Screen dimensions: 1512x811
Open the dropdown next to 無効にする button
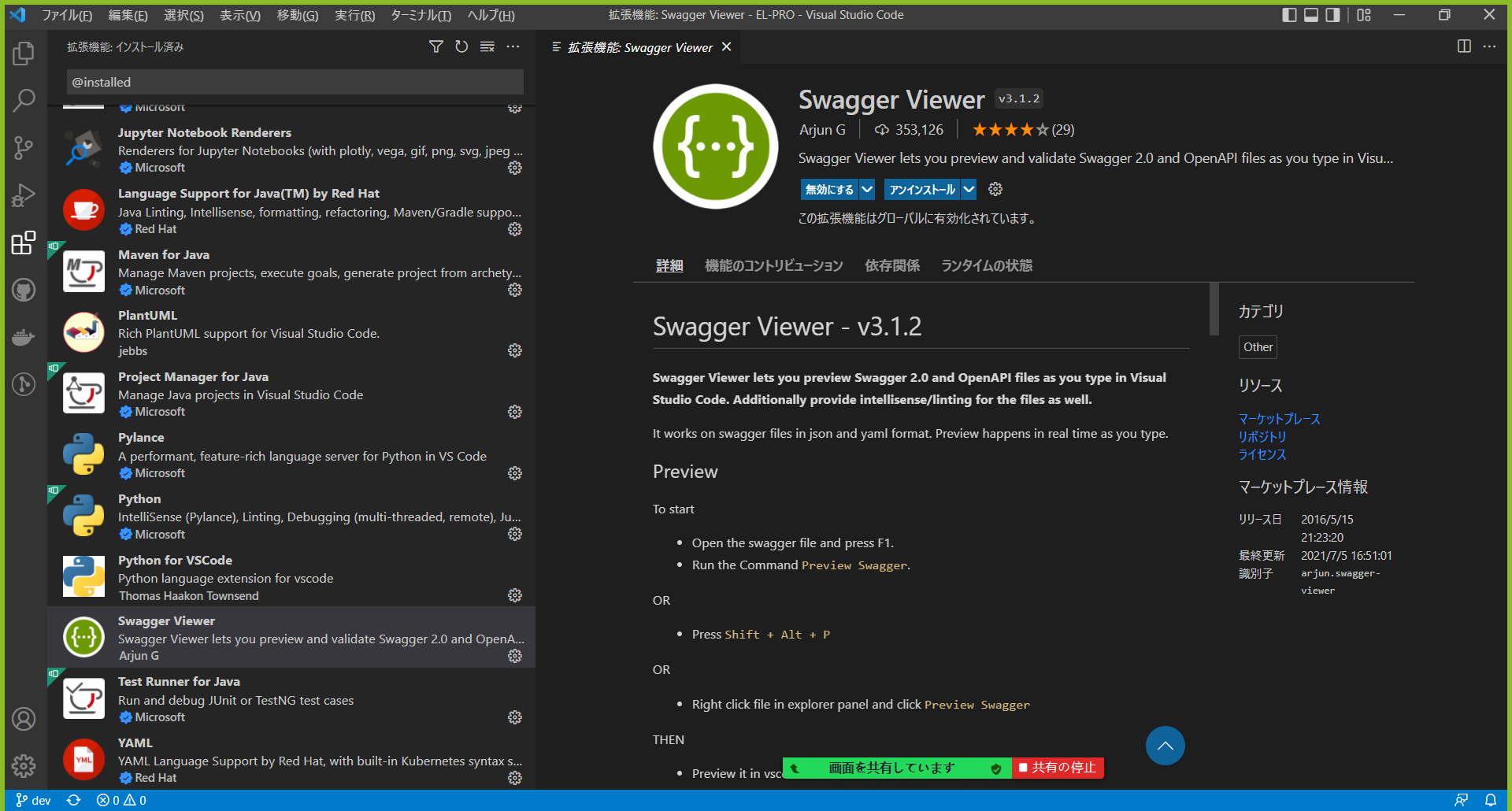[x=866, y=189]
